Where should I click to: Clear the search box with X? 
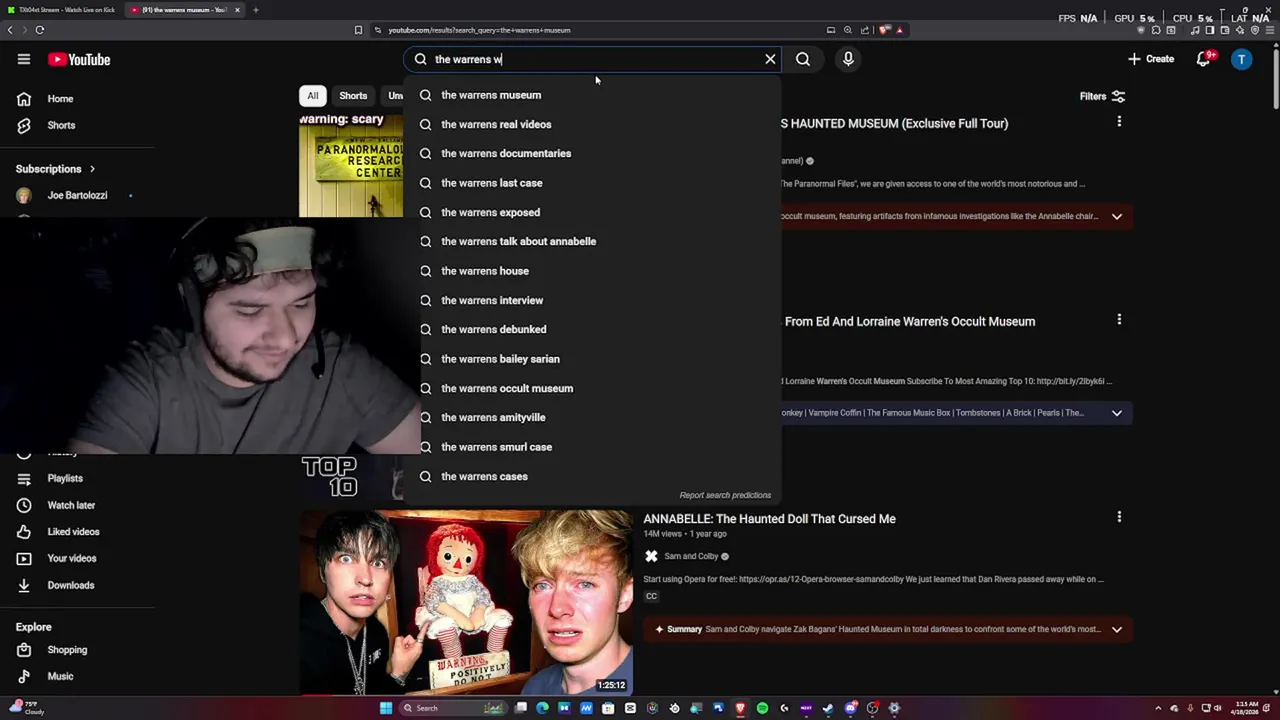tap(770, 59)
